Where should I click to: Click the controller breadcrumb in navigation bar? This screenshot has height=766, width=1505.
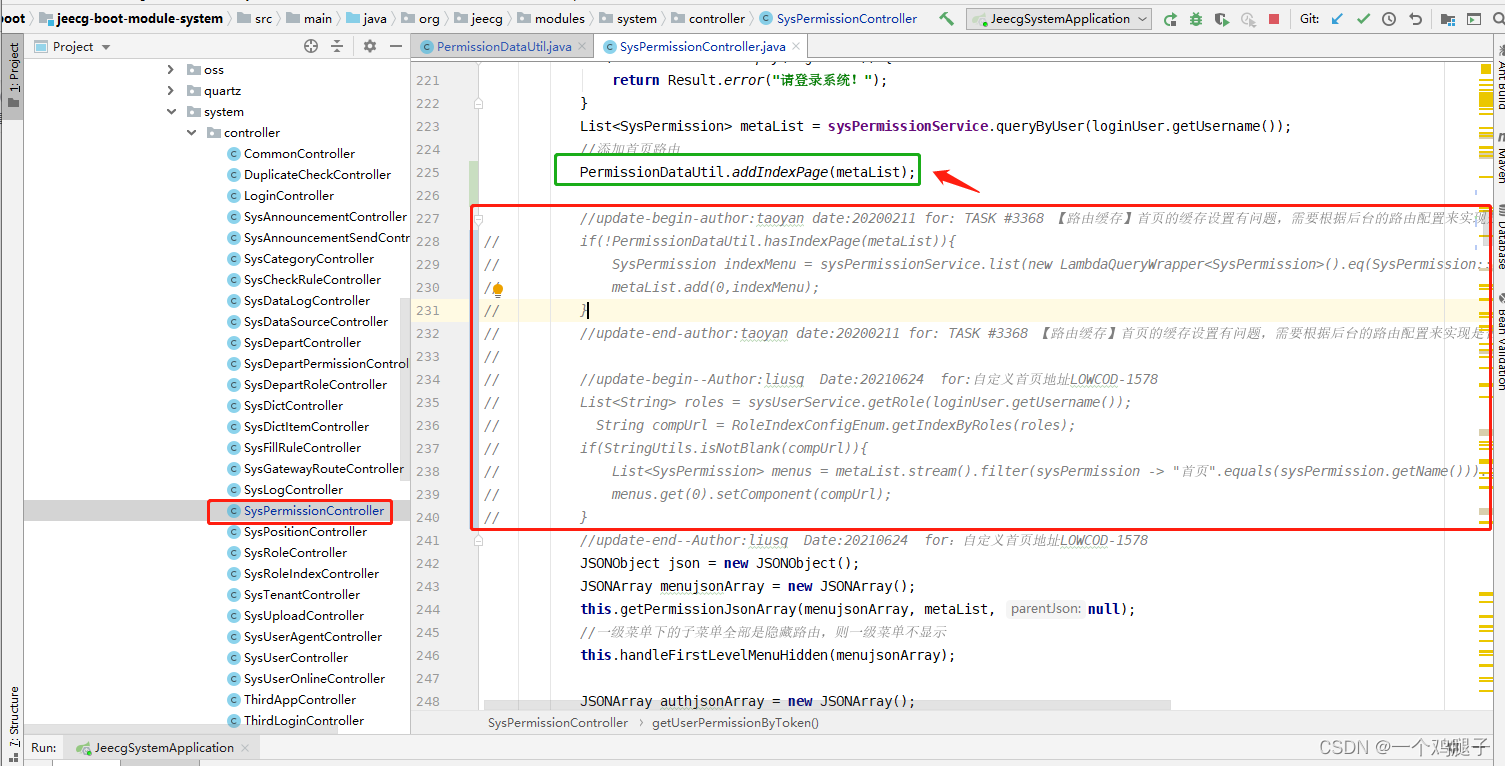pyautogui.click(x=717, y=18)
